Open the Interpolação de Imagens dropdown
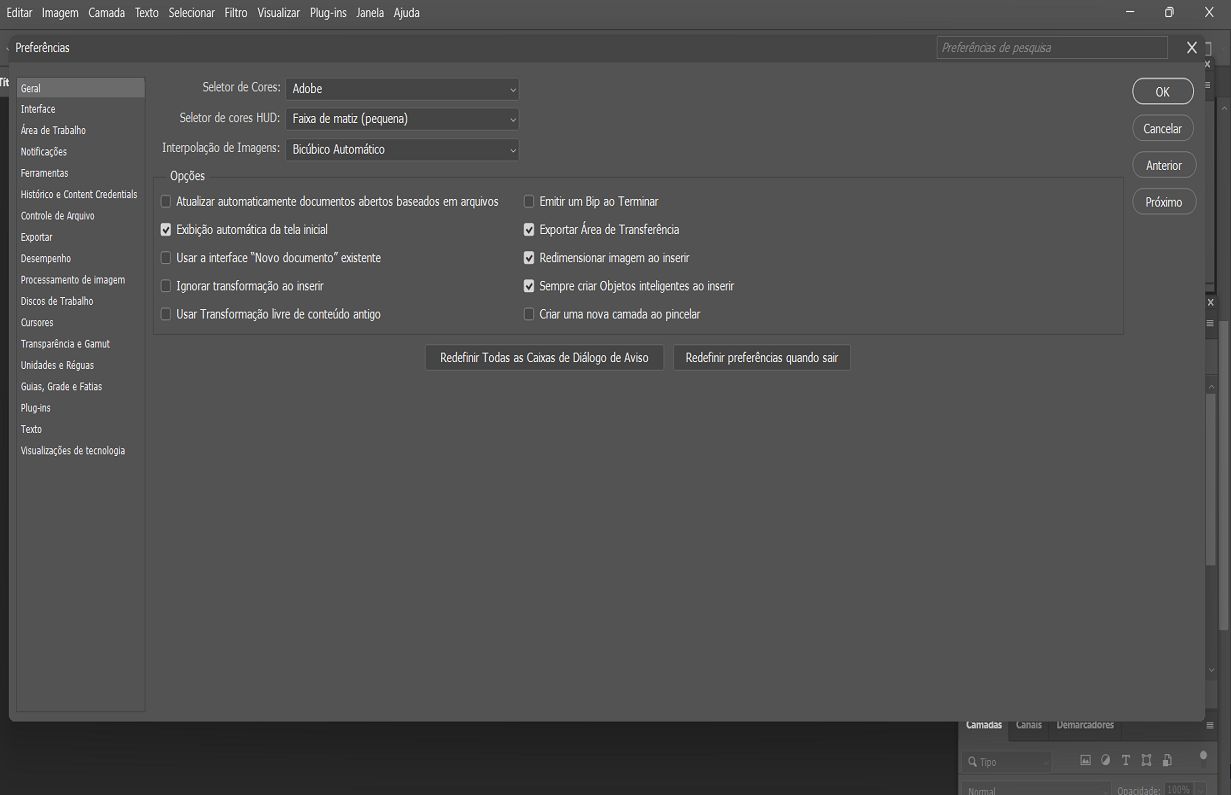This screenshot has height=795, width=1231. point(402,149)
